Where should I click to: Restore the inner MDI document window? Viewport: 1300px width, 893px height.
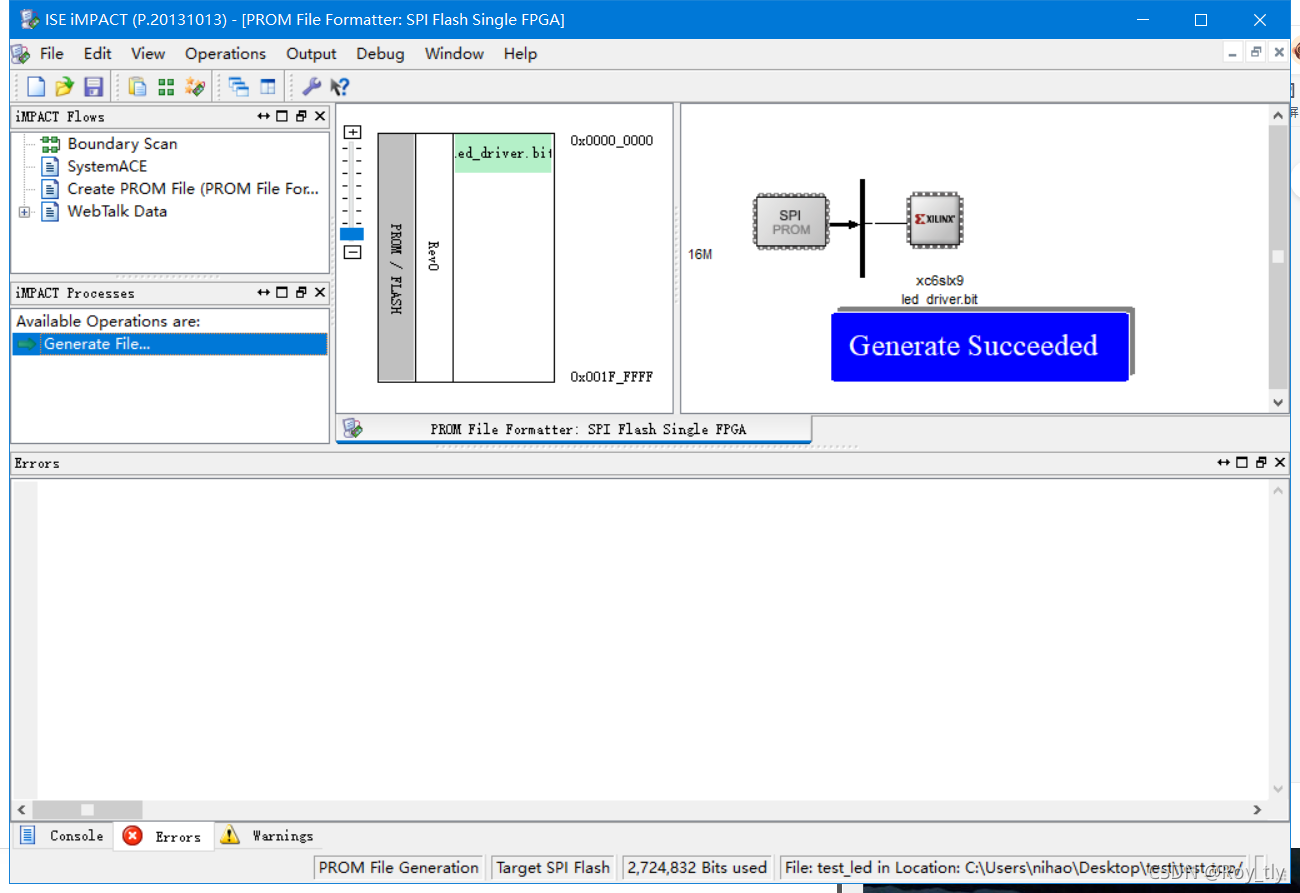[1256, 53]
